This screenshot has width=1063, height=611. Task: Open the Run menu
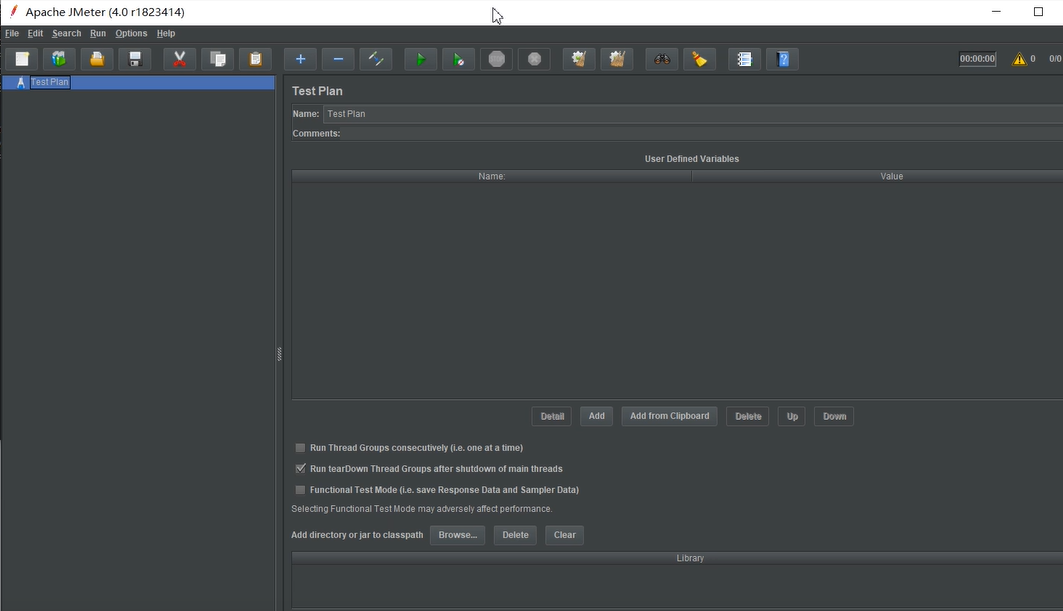coord(98,33)
